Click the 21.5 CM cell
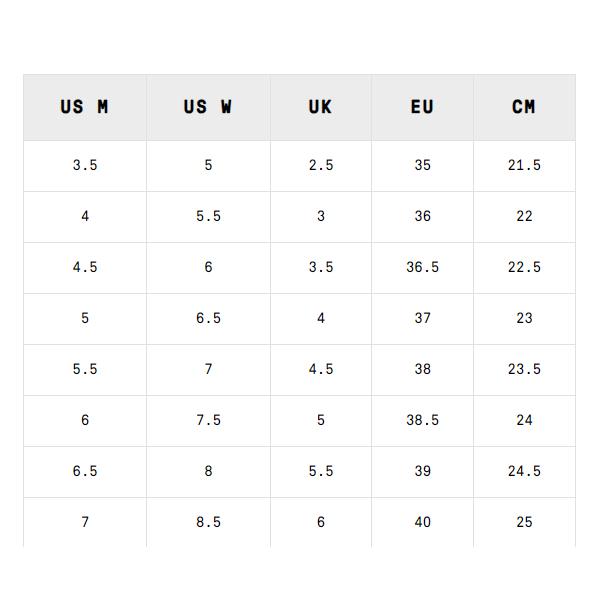 point(524,165)
